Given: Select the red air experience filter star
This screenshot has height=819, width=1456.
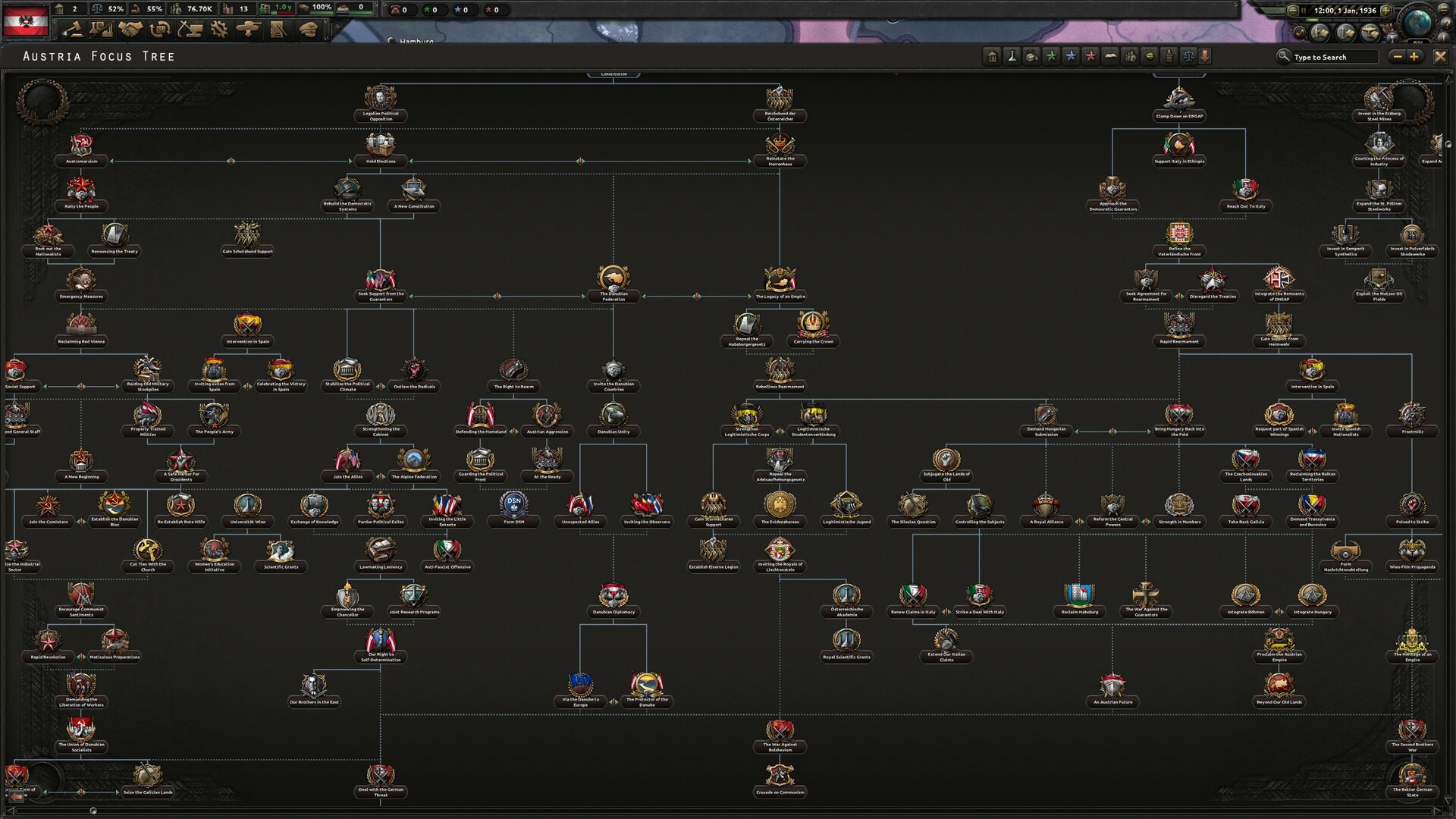Looking at the screenshot, I should (1090, 55).
